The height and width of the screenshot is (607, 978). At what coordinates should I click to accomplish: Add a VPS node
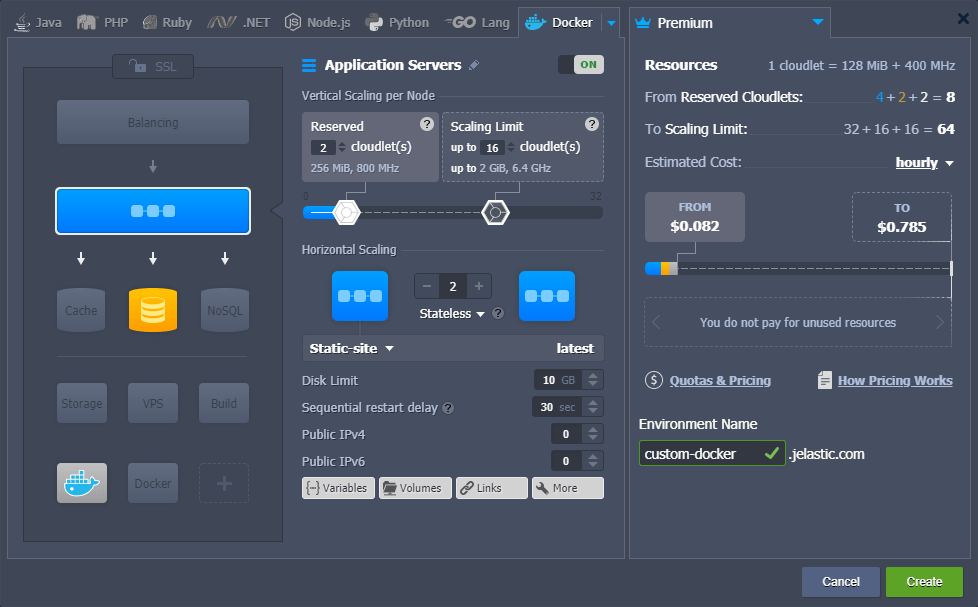(x=152, y=402)
